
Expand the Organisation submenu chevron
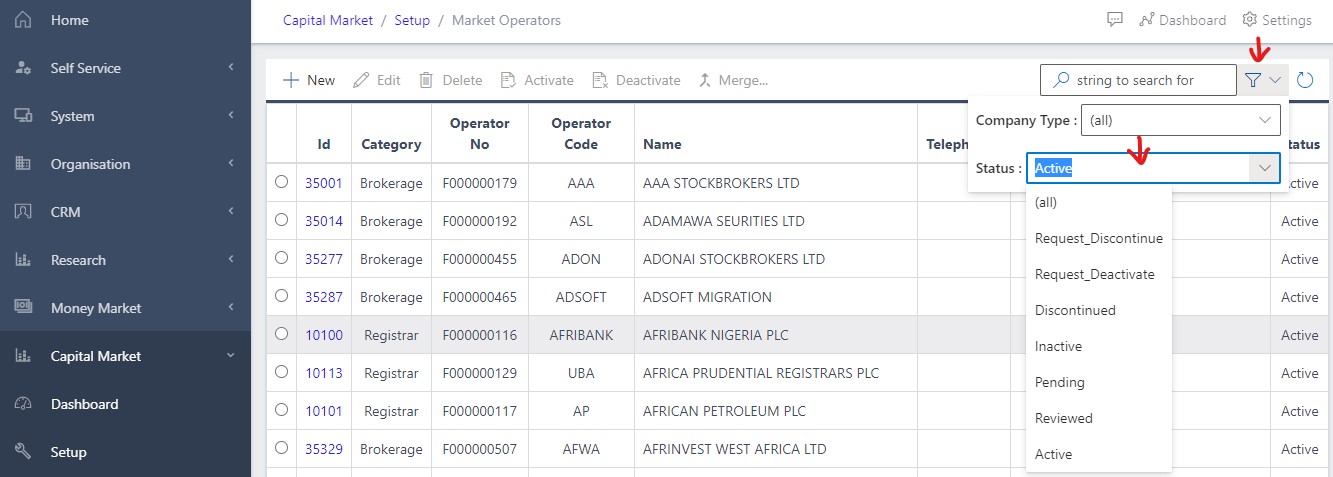click(231, 164)
